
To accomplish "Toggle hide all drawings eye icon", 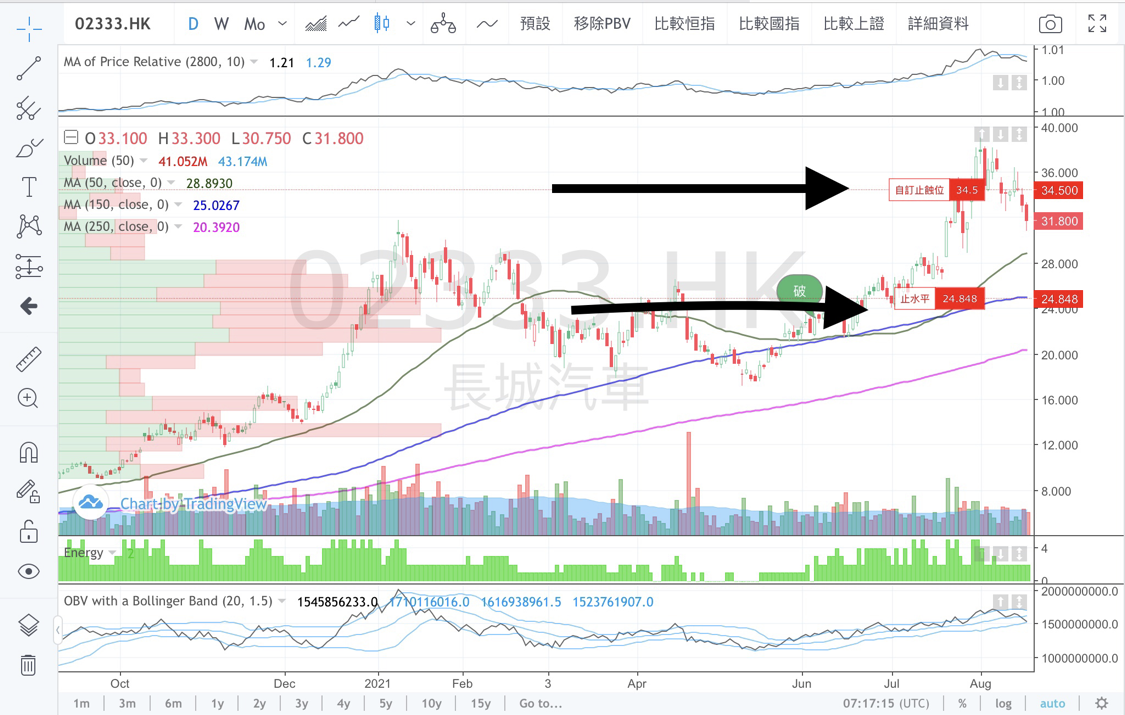I will (29, 572).
